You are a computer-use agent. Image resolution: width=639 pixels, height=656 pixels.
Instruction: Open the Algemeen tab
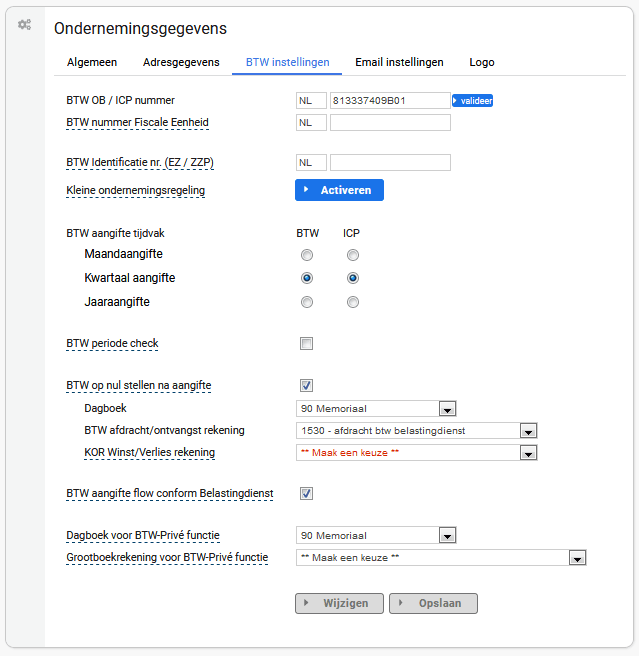point(92,62)
